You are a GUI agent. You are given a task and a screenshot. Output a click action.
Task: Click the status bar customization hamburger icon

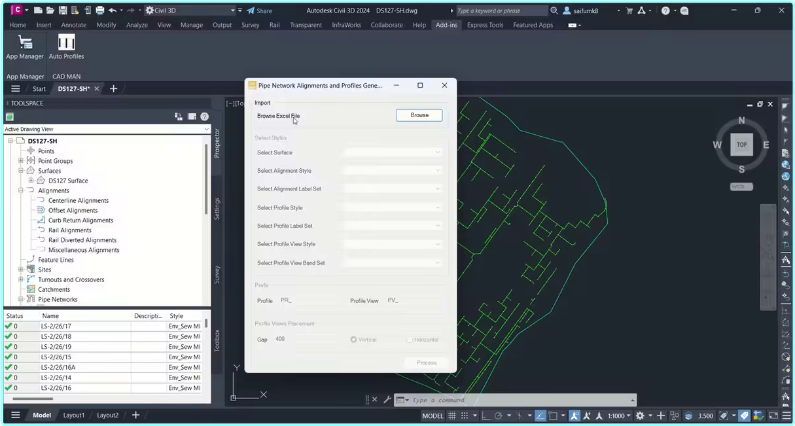[x=786, y=416]
